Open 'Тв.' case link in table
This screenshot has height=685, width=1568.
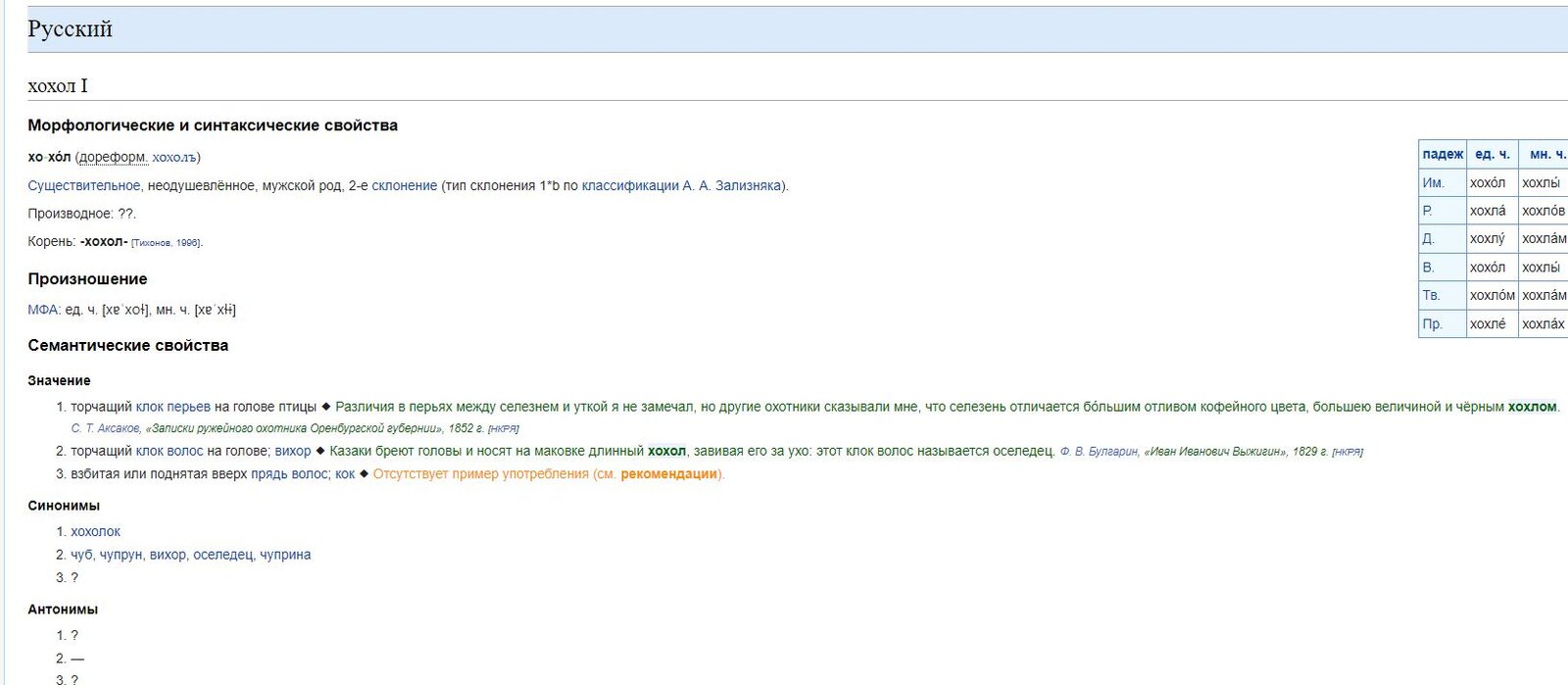(1431, 295)
